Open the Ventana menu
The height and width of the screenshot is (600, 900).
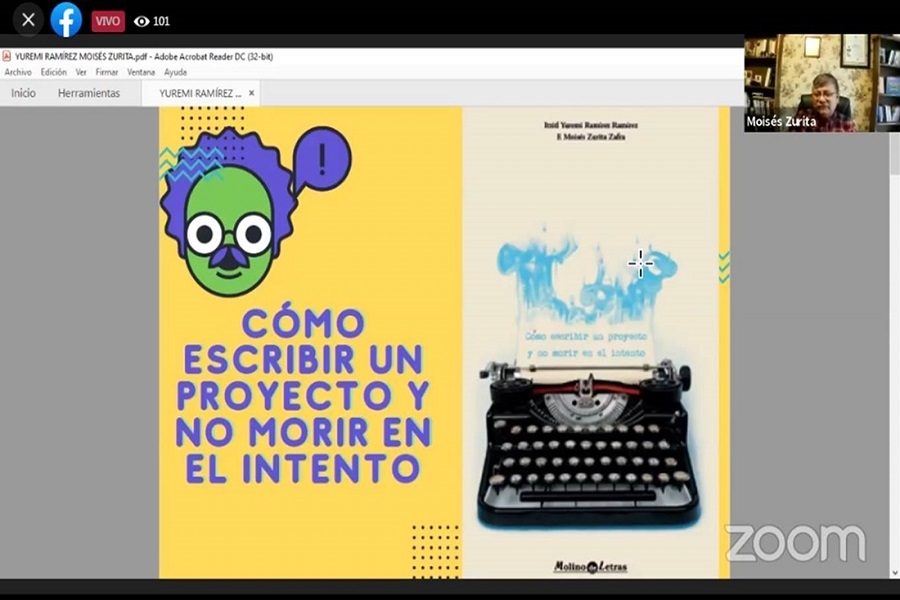click(x=141, y=72)
